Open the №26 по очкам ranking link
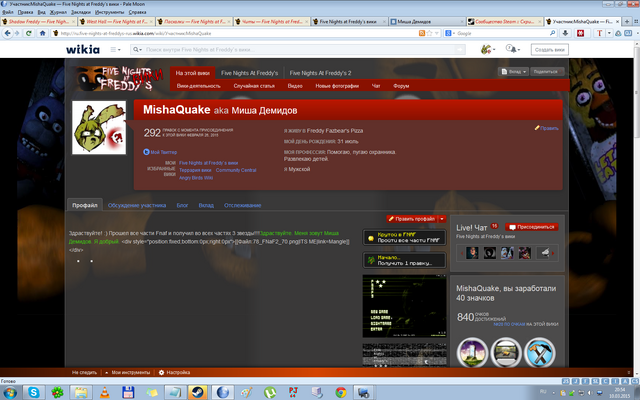This screenshot has height=400, width=640. coord(509,324)
